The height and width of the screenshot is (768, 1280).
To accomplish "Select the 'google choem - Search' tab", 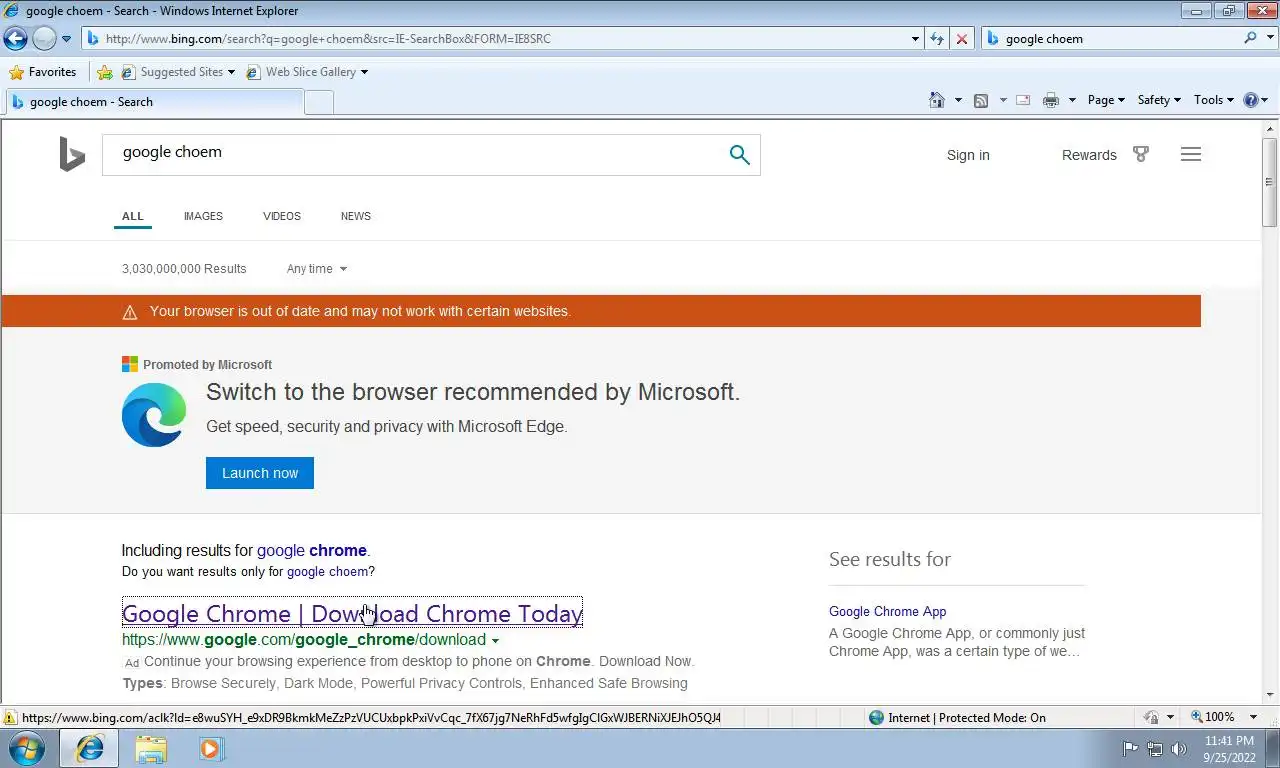I will 153,102.
